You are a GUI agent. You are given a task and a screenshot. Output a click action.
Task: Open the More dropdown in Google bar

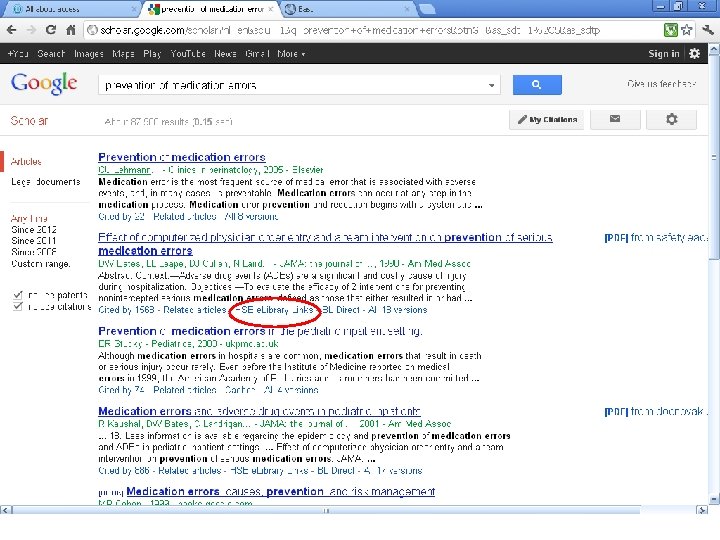(291, 54)
